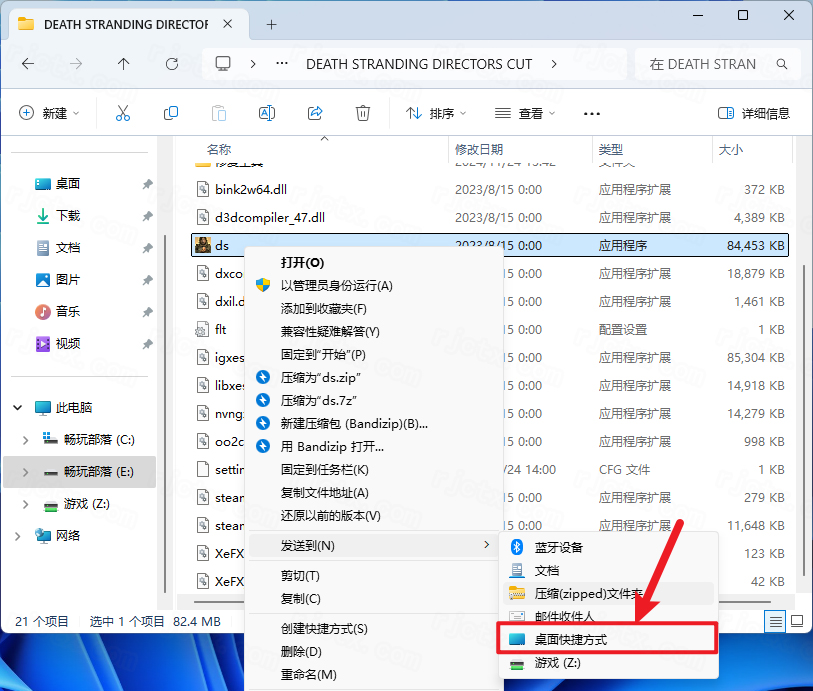Choose 创建快捷方式(S)
Image resolution: width=813 pixels, height=691 pixels.
(x=373, y=629)
